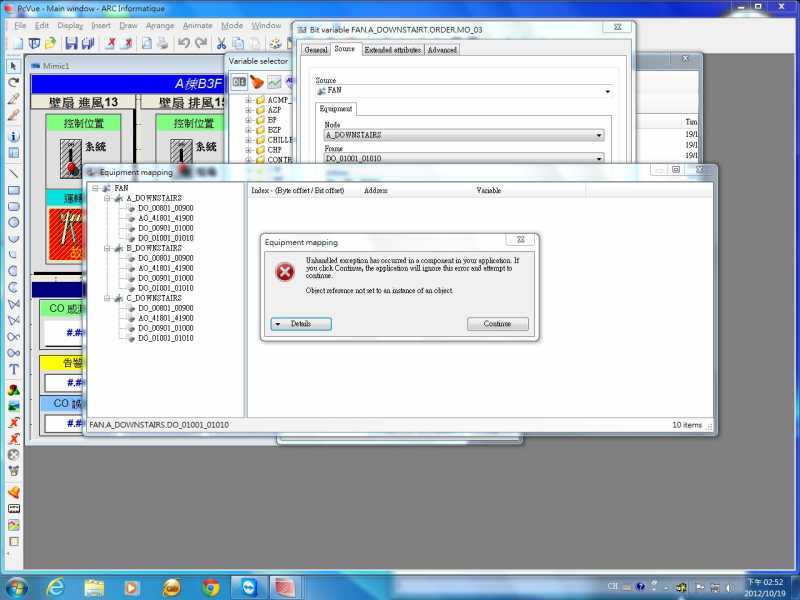The image size is (800, 600).
Task: Open Windows Explorer from the taskbar
Action: point(94,588)
